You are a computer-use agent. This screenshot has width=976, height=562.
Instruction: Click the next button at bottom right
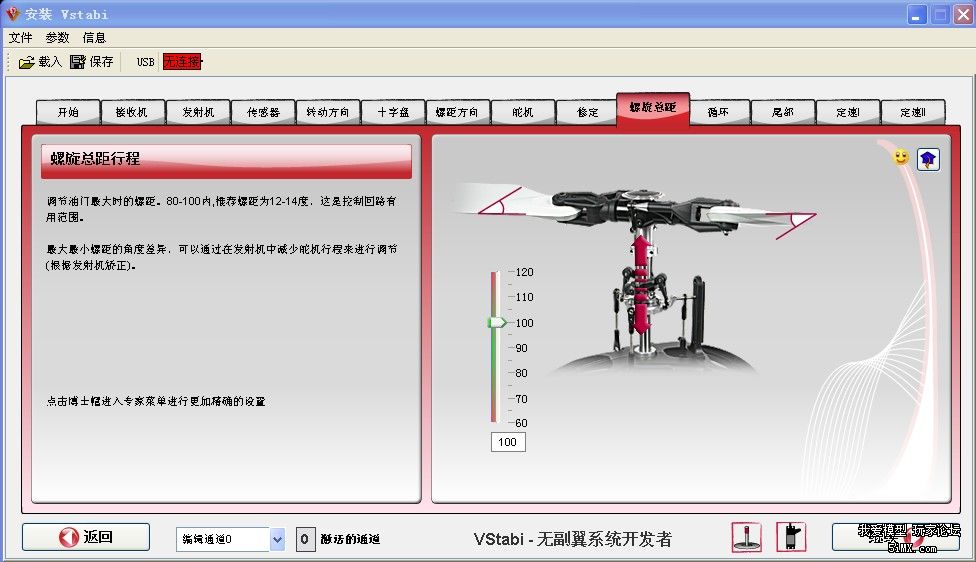point(896,536)
